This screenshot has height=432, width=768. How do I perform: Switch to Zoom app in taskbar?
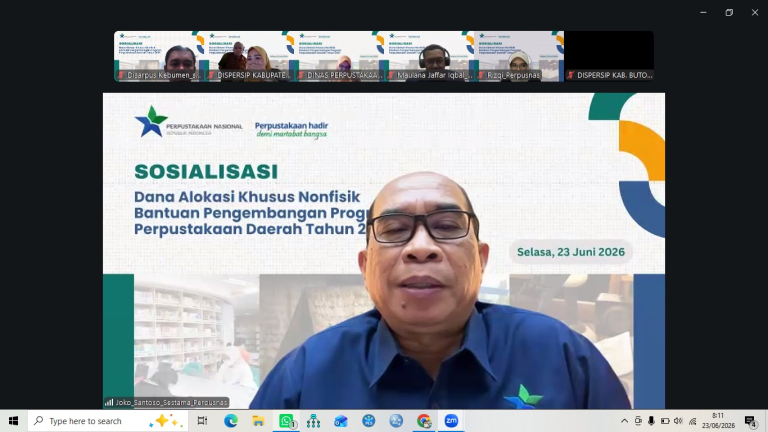(x=451, y=421)
